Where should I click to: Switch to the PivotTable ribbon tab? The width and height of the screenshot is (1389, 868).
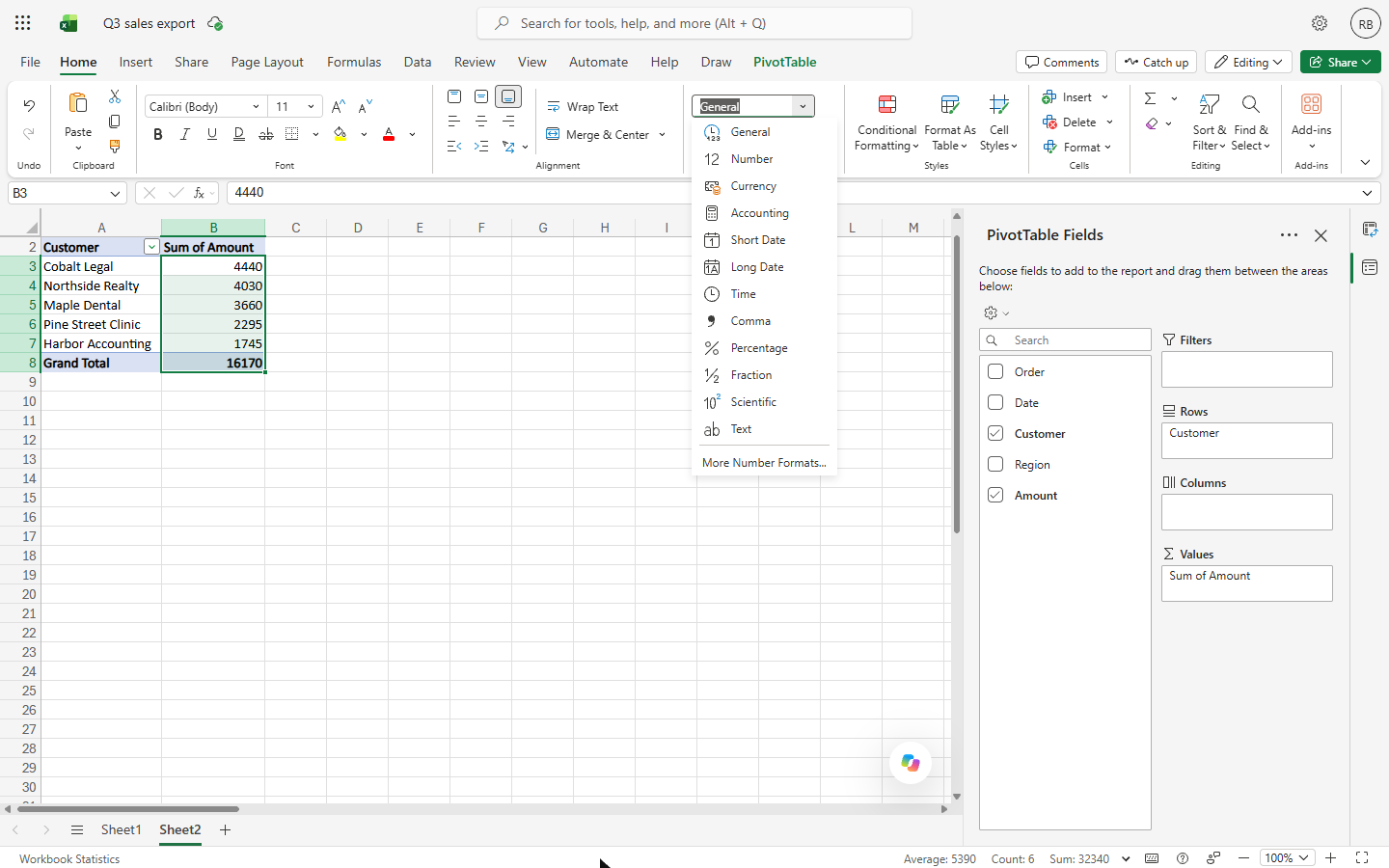(x=785, y=62)
